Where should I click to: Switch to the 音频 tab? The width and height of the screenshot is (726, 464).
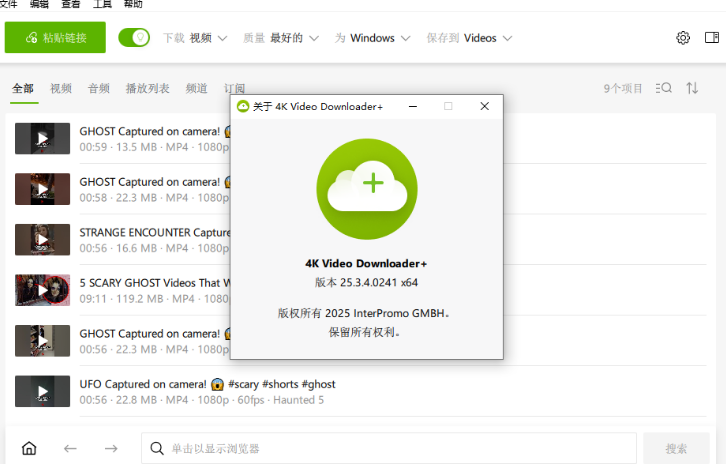99,88
